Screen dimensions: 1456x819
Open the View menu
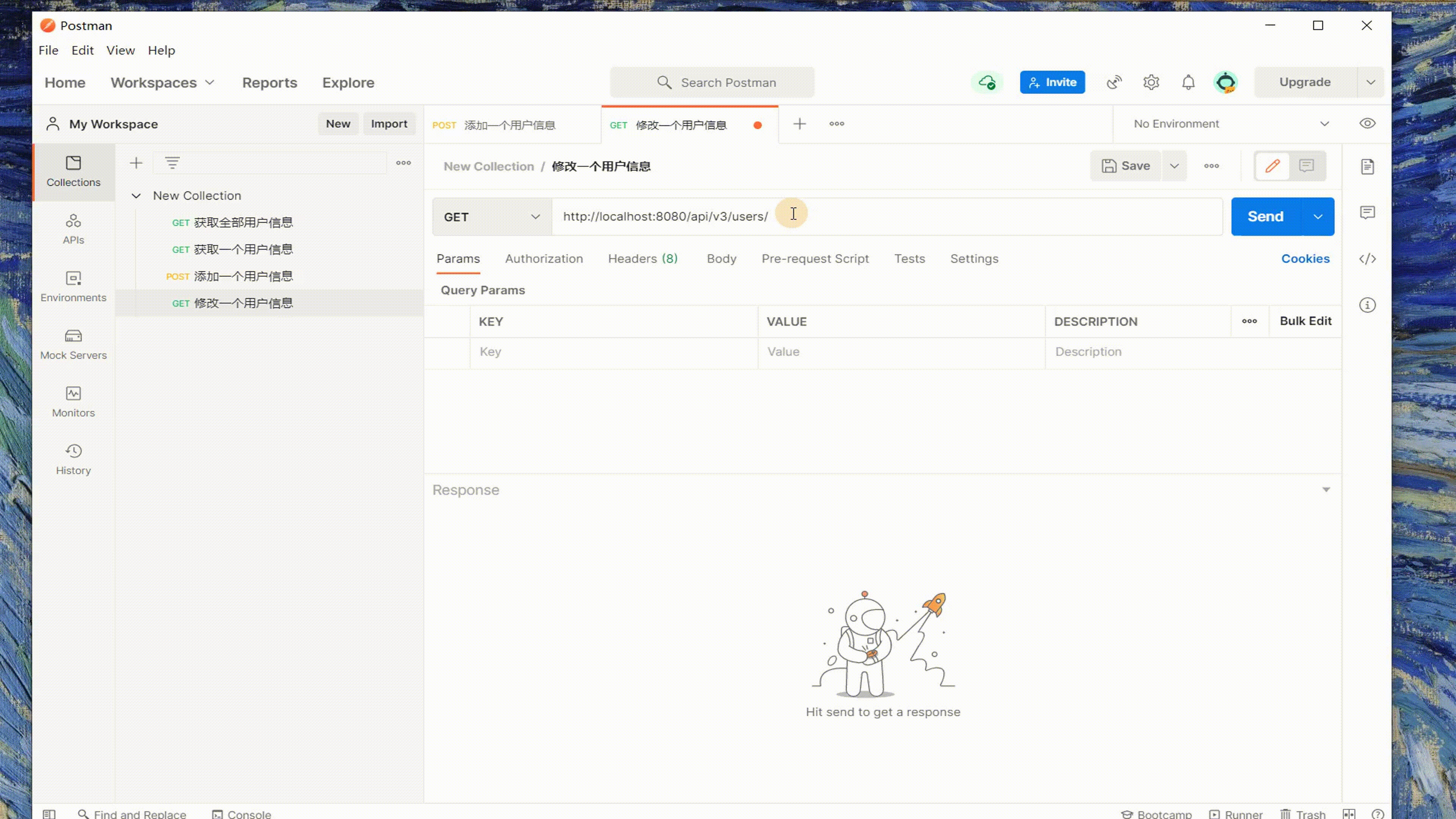pos(121,50)
